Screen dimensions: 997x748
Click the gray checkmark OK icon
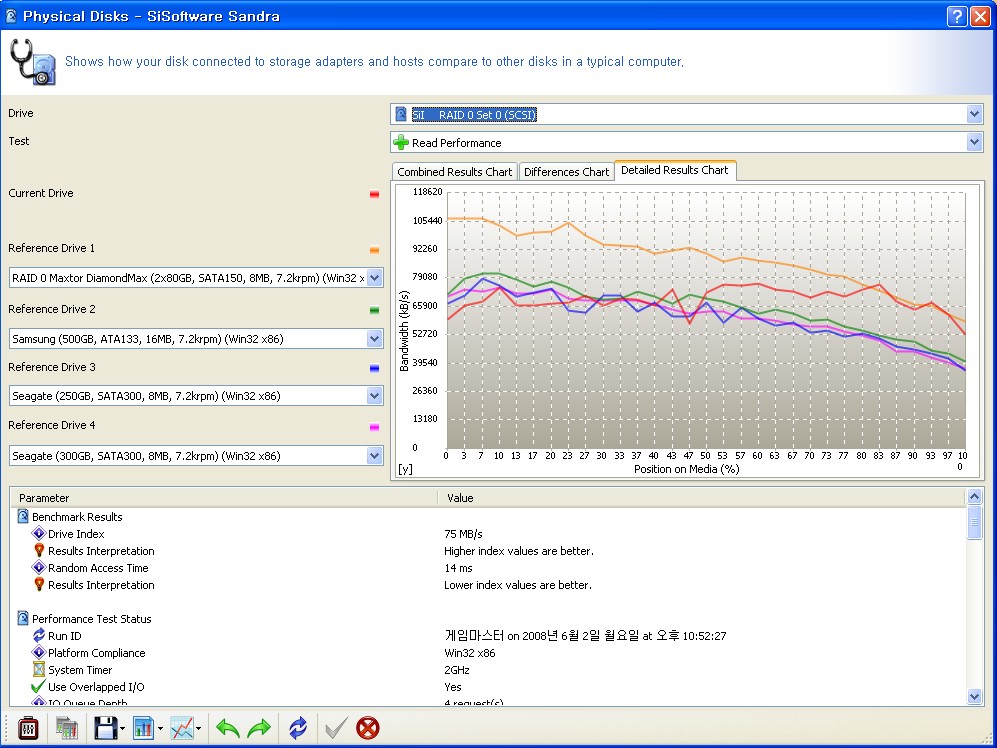336,728
